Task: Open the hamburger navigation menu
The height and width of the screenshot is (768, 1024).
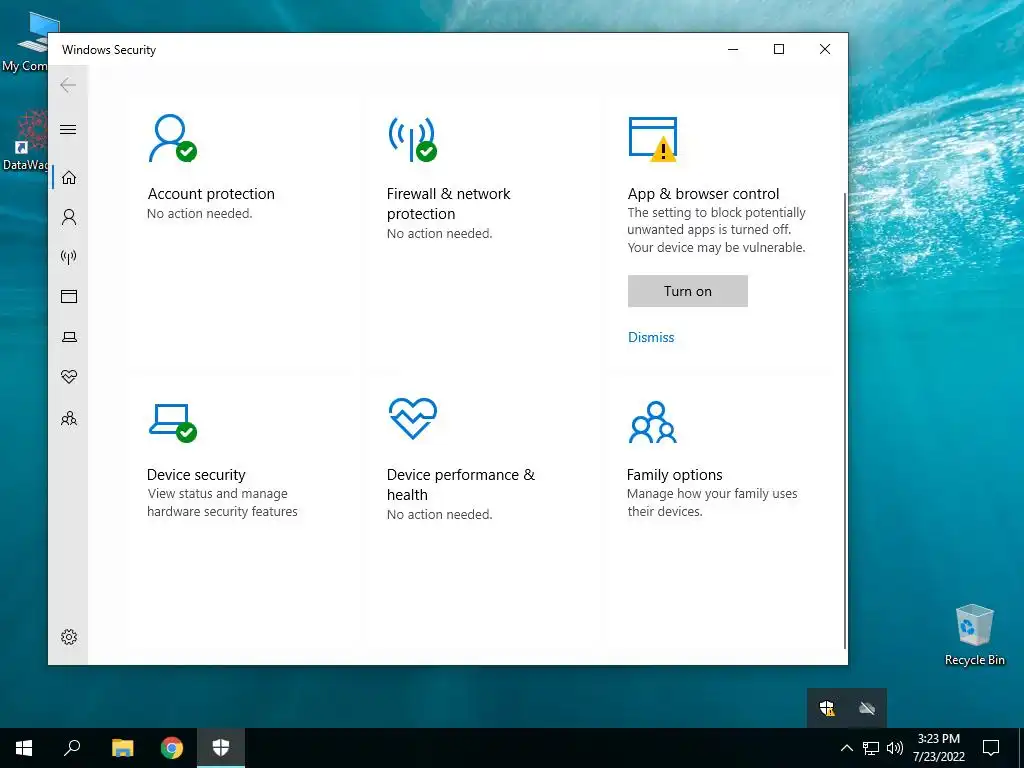Action: pos(68,129)
